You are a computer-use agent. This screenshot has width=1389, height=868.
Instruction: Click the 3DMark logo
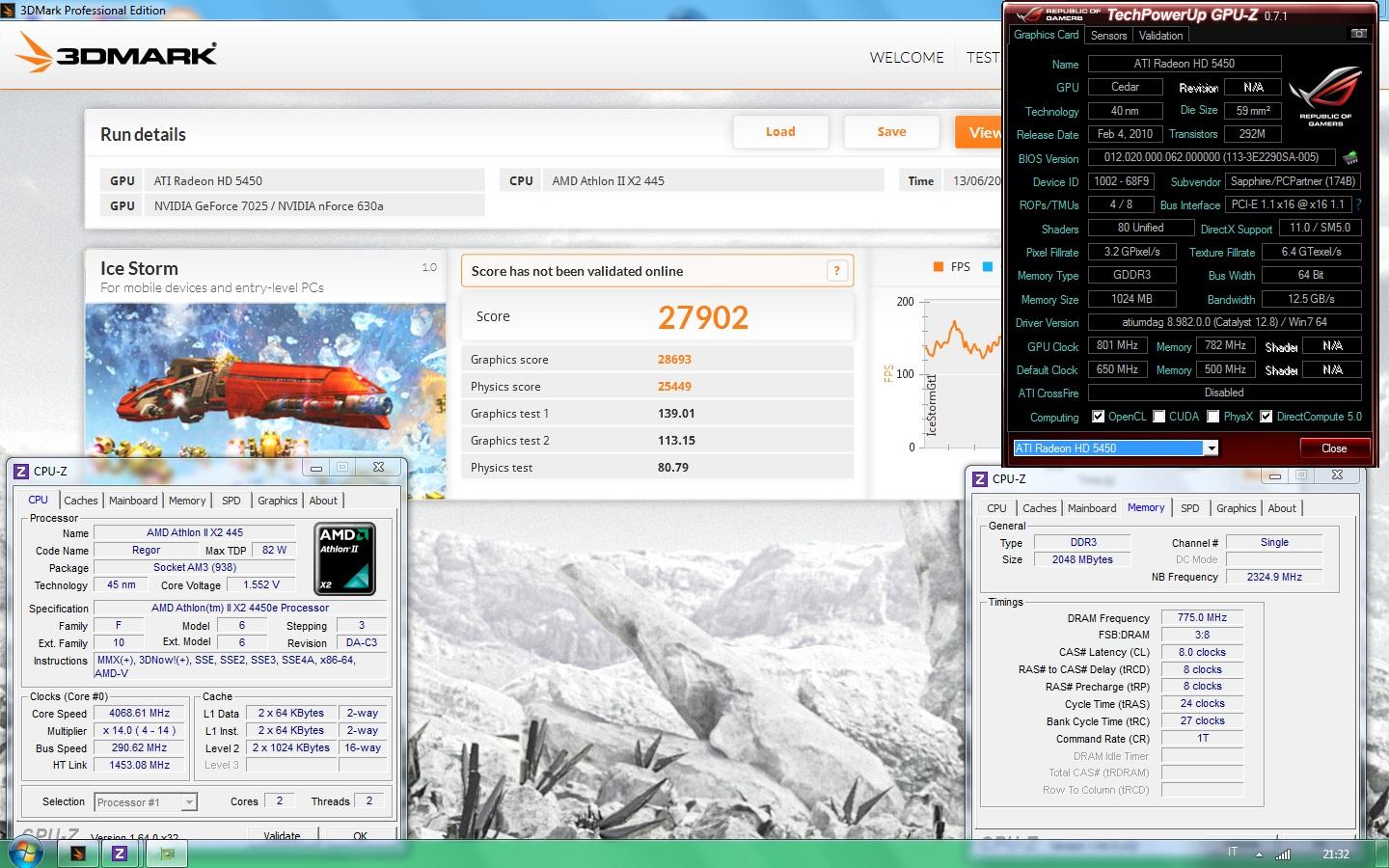(x=117, y=53)
